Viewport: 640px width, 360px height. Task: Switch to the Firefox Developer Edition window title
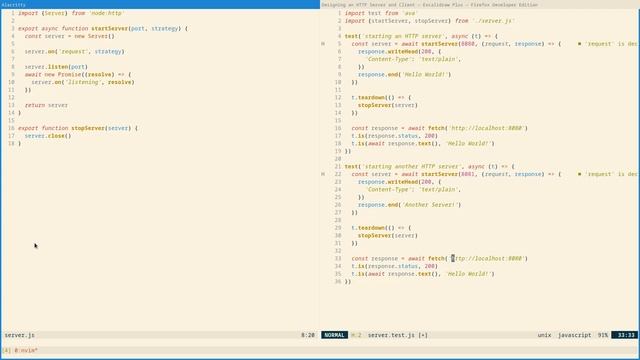coord(430,4)
